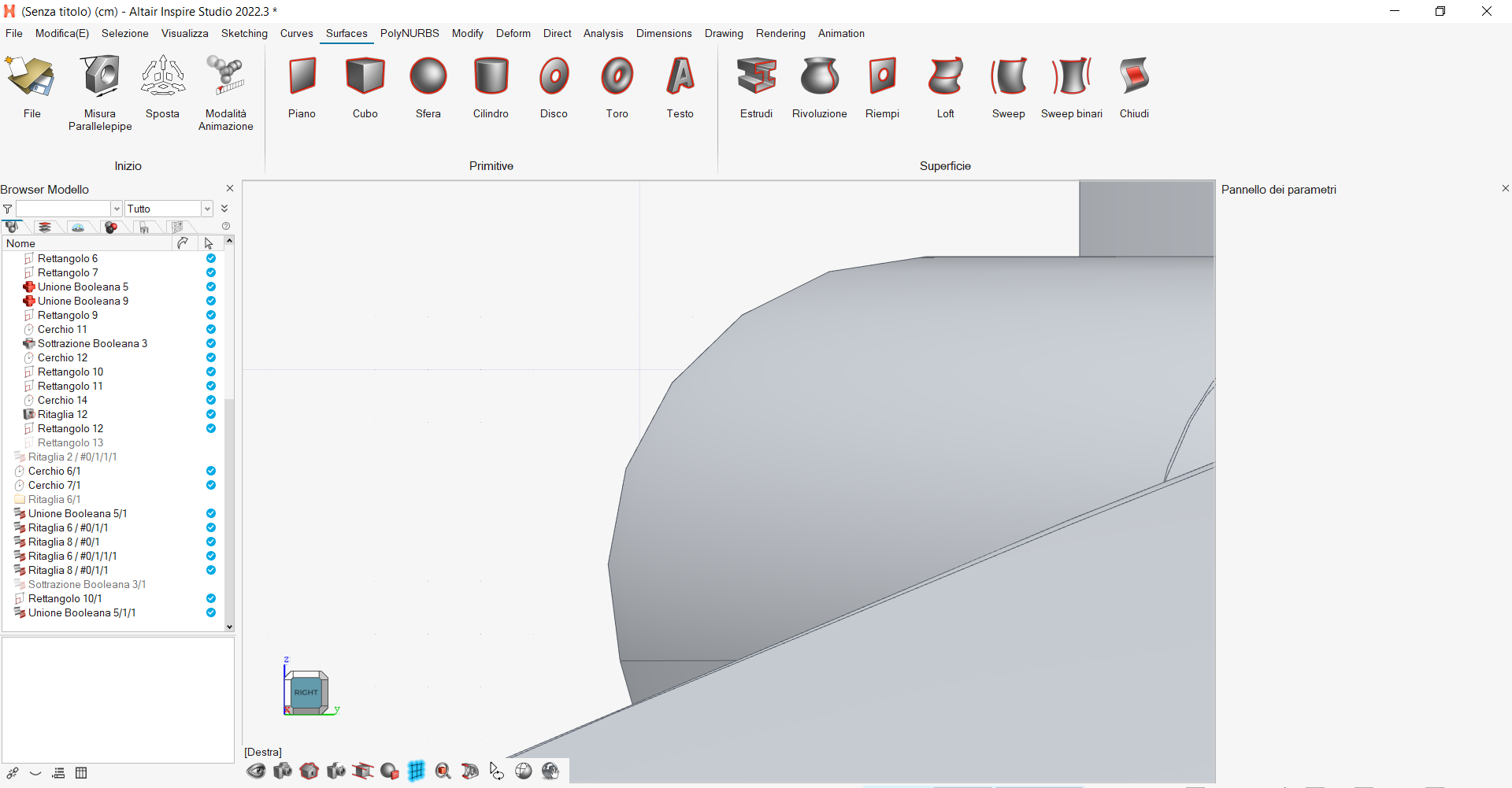The height and width of the screenshot is (788, 1512).
Task: Insert a Sfera primitive
Action: click(x=428, y=87)
